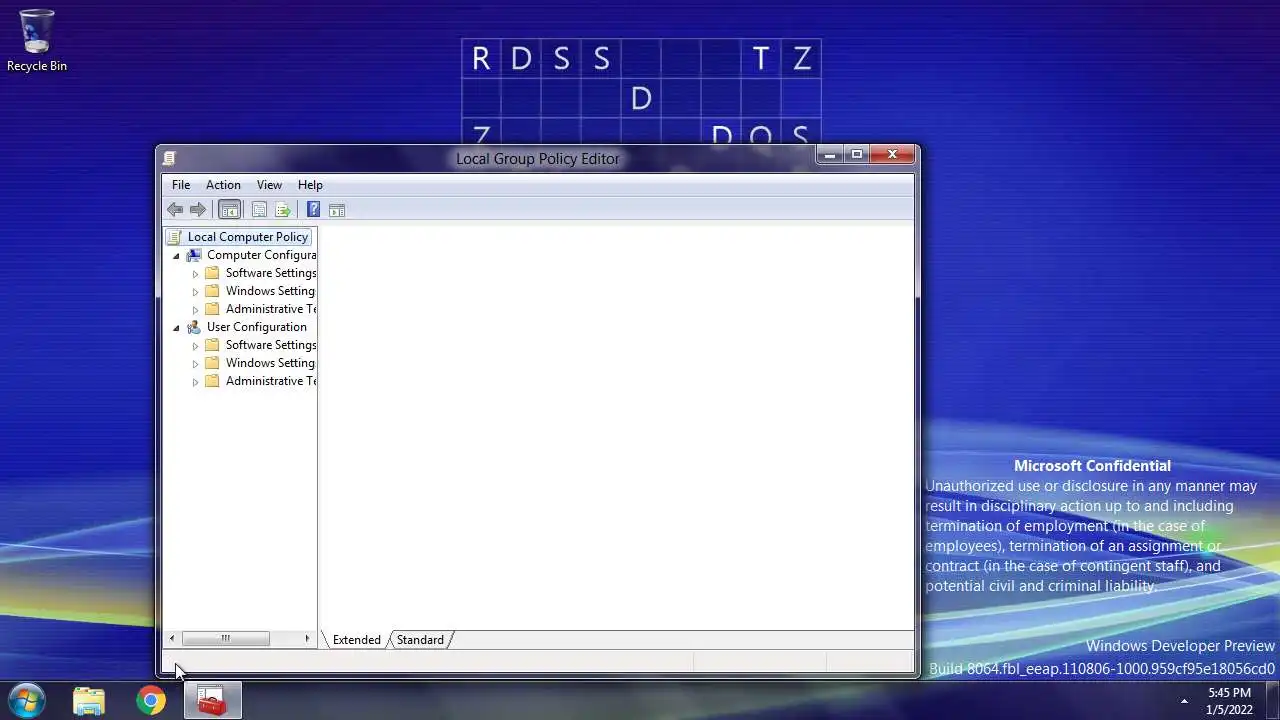The height and width of the screenshot is (720, 1280).
Task: Switch to the Standard tab
Action: (x=420, y=640)
